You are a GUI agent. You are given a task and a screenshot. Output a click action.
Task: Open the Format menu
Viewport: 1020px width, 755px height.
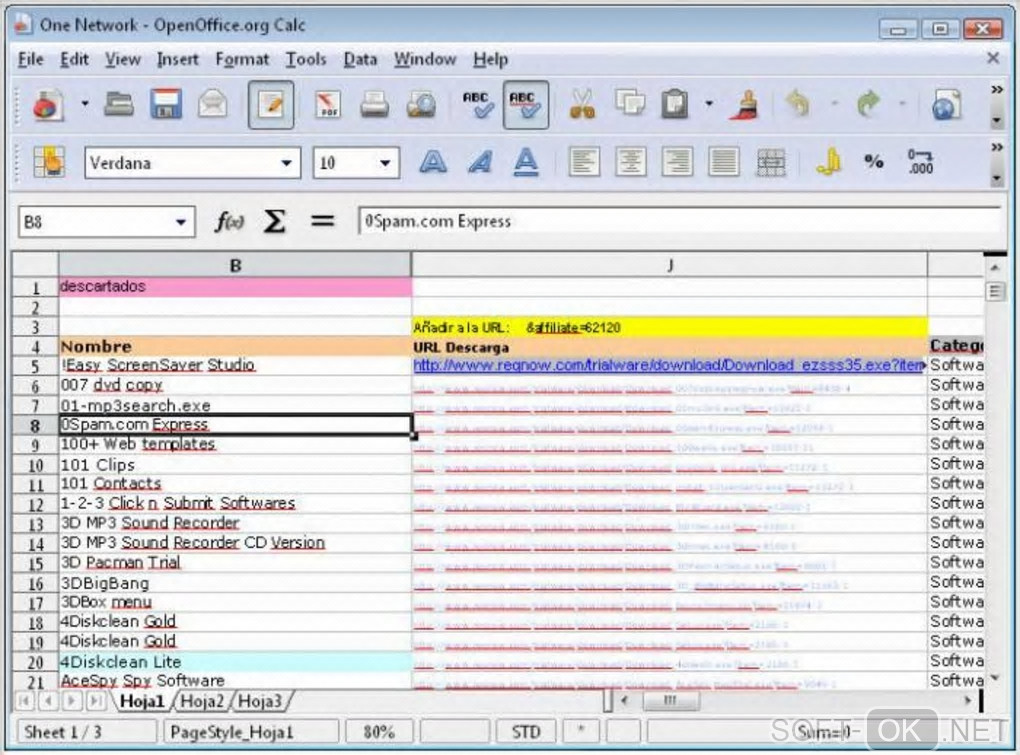coord(242,59)
